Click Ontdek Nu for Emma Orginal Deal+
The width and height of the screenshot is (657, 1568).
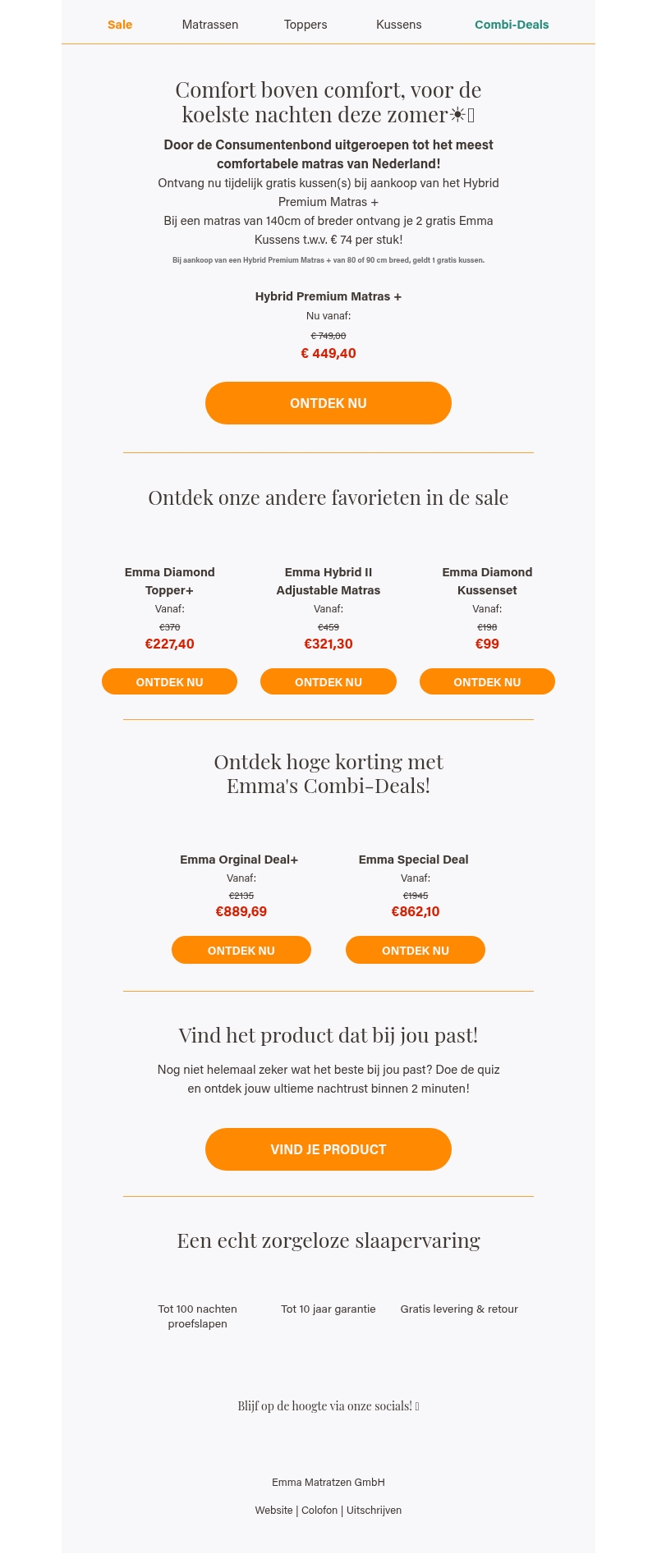point(241,951)
